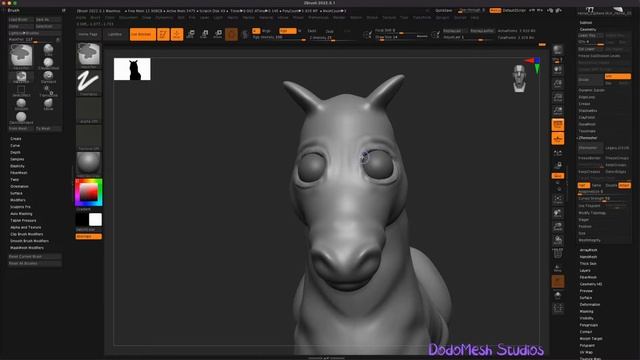Select the Draw mode button
This screenshot has width=640, height=360.
pos(177,34)
